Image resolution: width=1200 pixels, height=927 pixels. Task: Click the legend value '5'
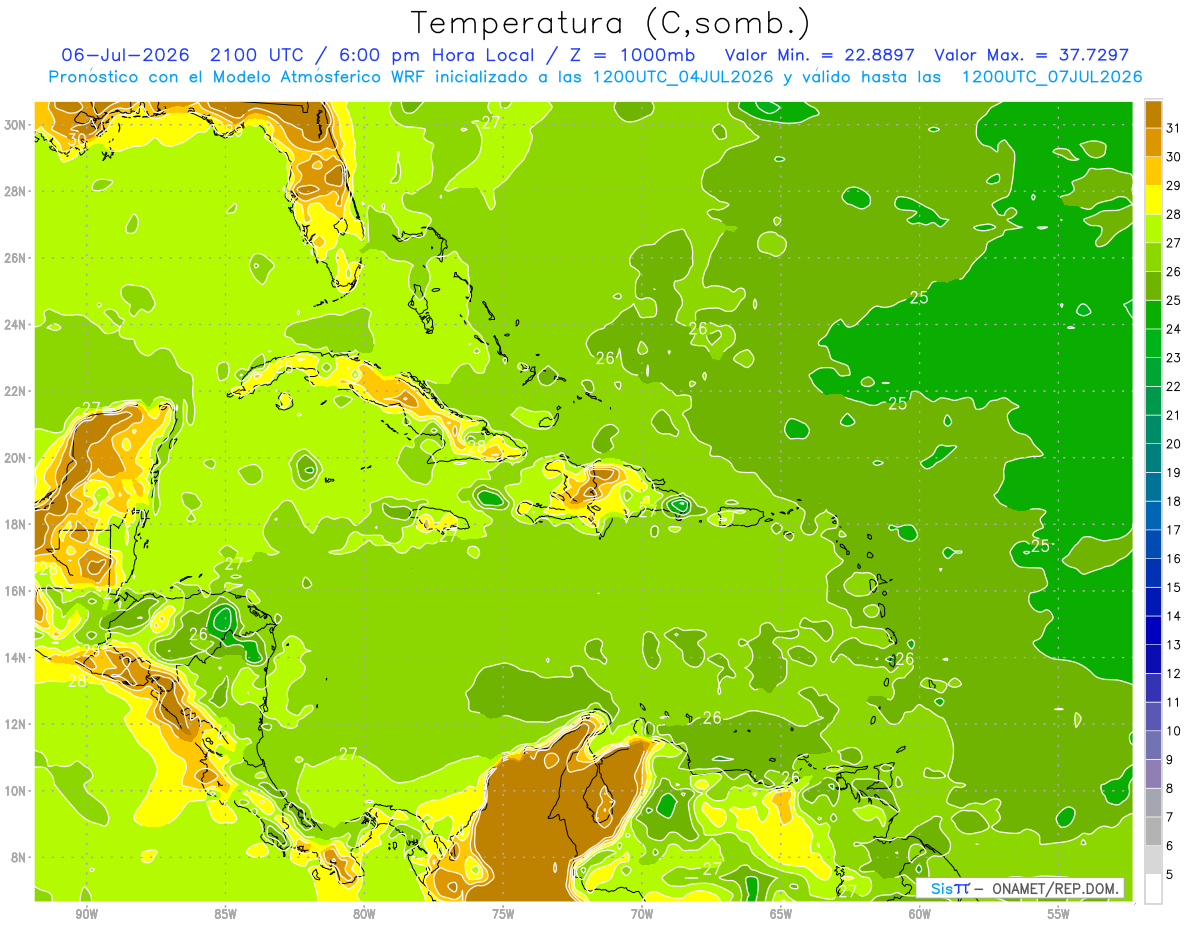pyautogui.click(x=1170, y=874)
